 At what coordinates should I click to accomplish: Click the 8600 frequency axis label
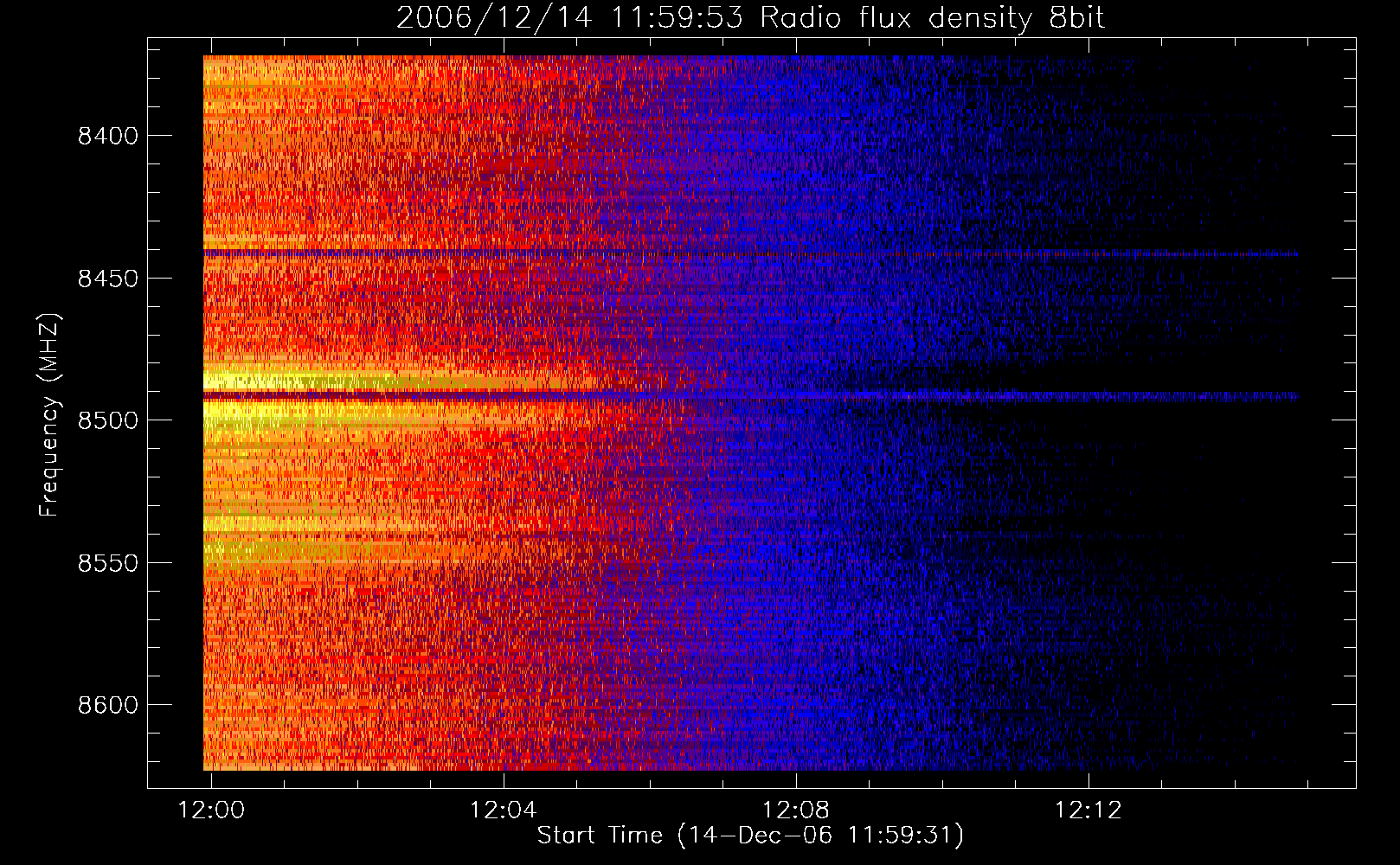pos(107,706)
